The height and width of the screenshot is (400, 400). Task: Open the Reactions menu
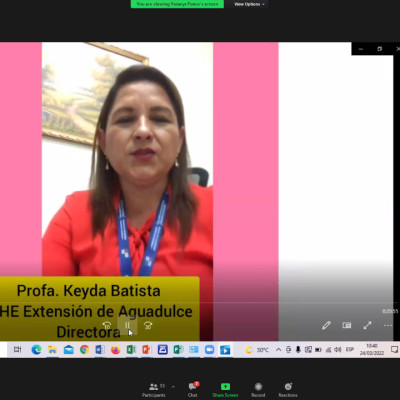point(288,390)
